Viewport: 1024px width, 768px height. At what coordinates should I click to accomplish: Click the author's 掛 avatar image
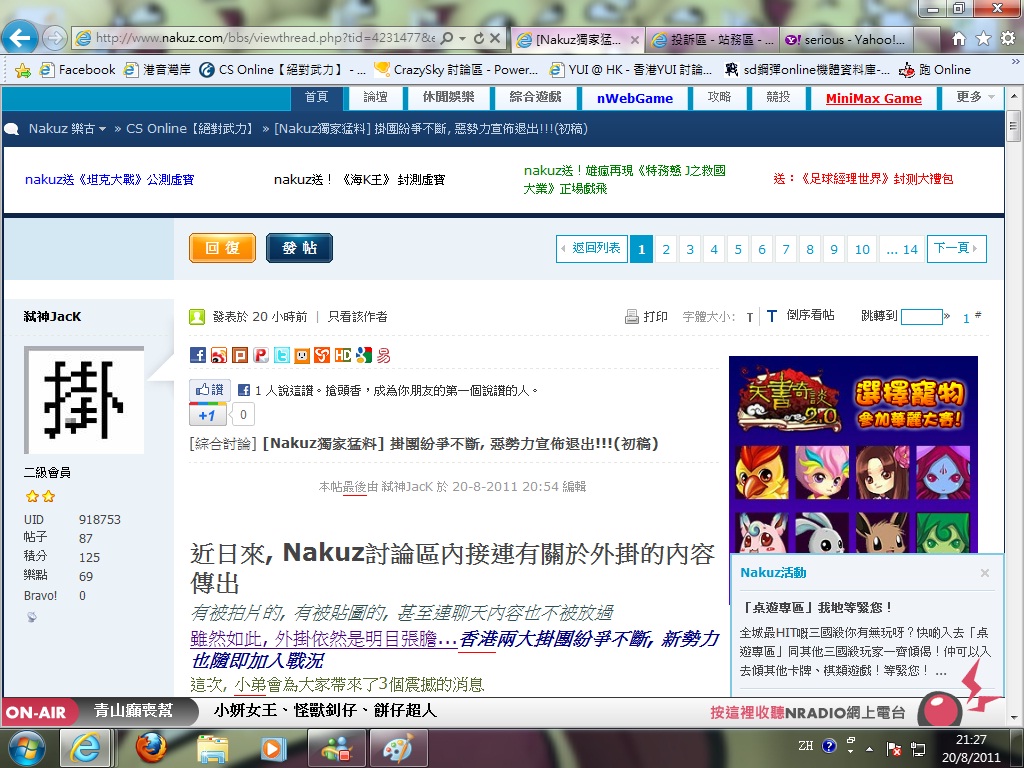tap(84, 400)
